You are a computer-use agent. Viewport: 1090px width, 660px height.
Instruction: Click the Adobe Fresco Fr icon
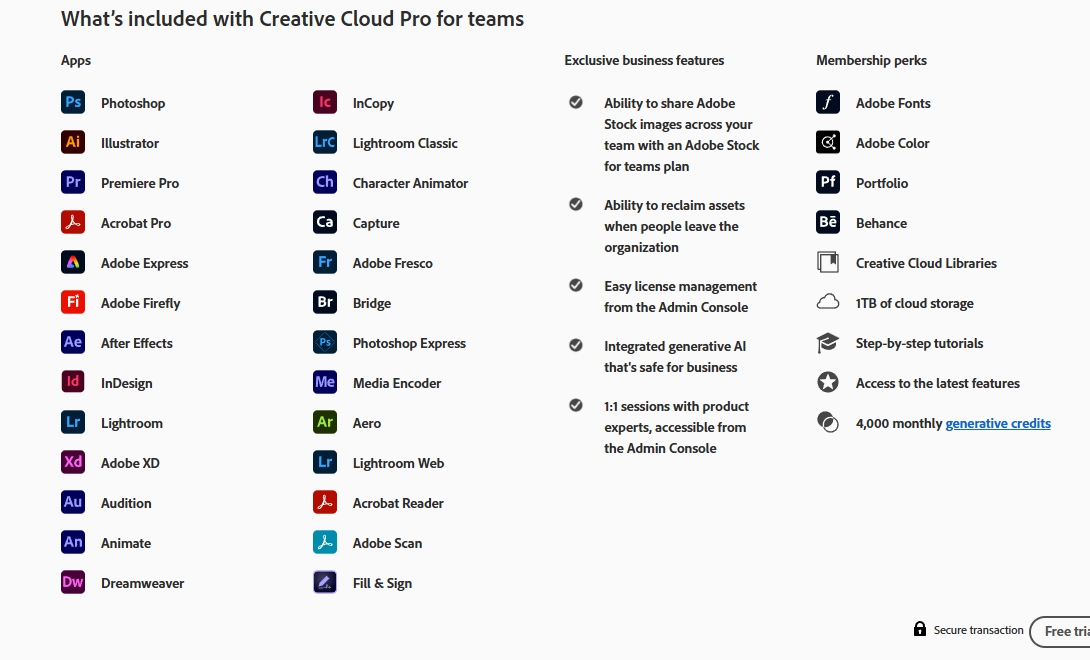click(x=325, y=262)
